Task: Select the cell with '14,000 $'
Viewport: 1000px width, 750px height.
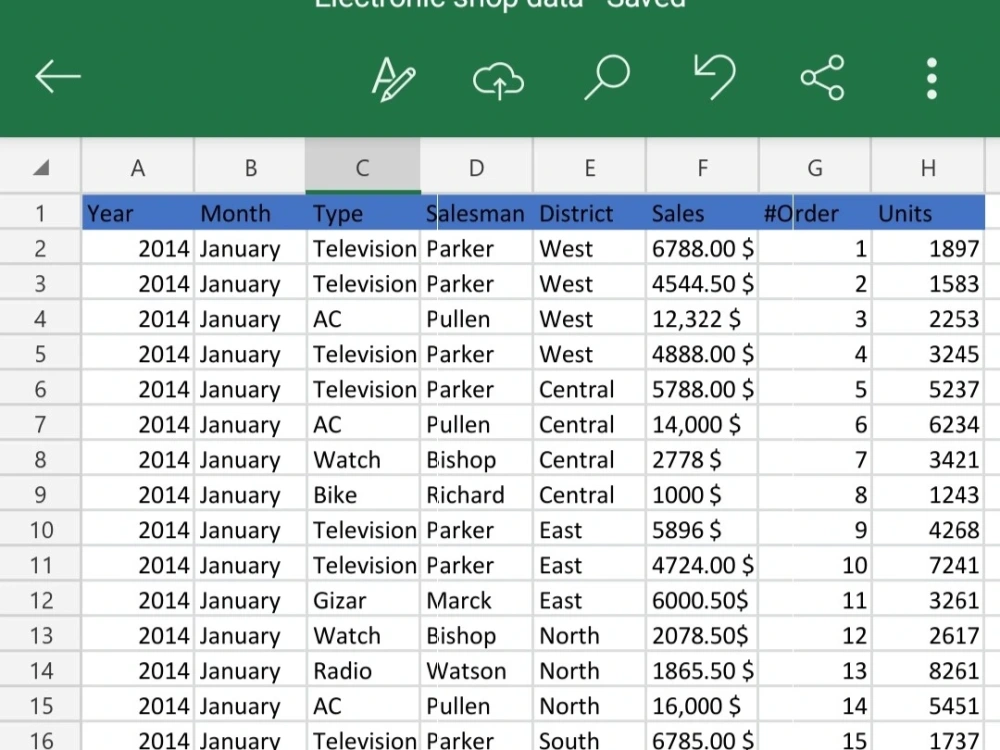Action: click(x=702, y=424)
